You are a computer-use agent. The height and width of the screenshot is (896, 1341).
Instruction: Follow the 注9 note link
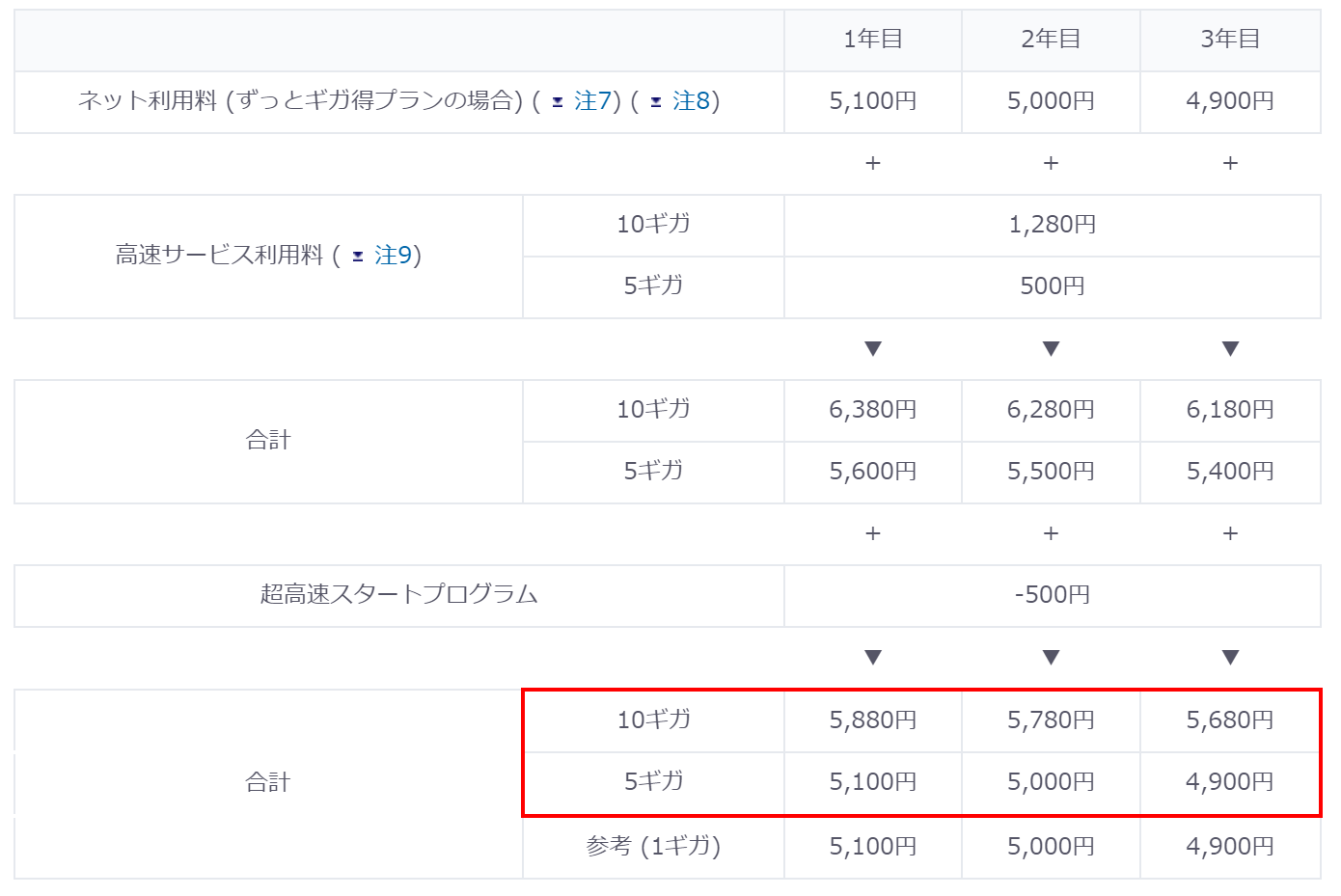(x=393, y=256)
